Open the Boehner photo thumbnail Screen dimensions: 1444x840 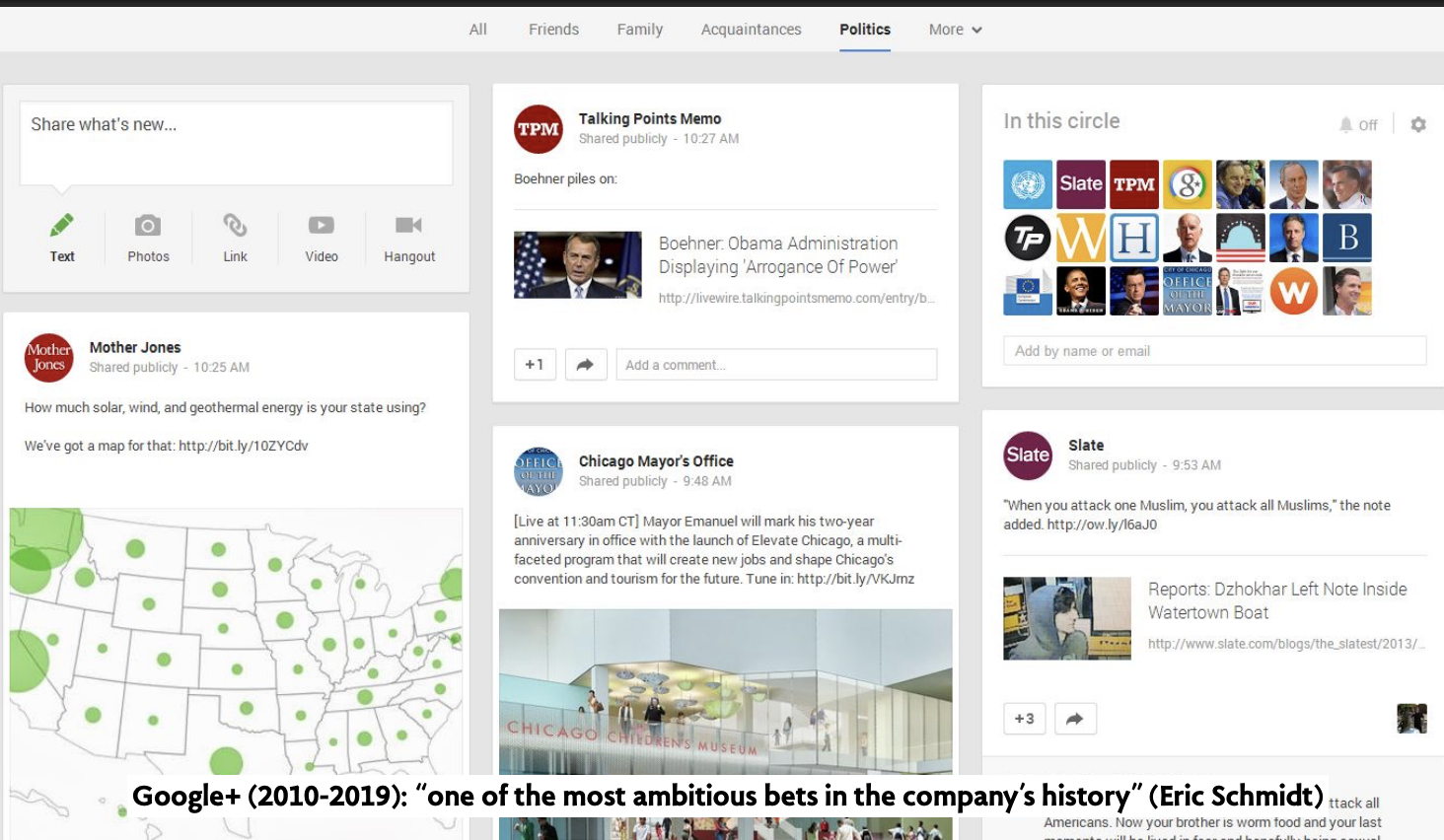[x=578, y=265]
